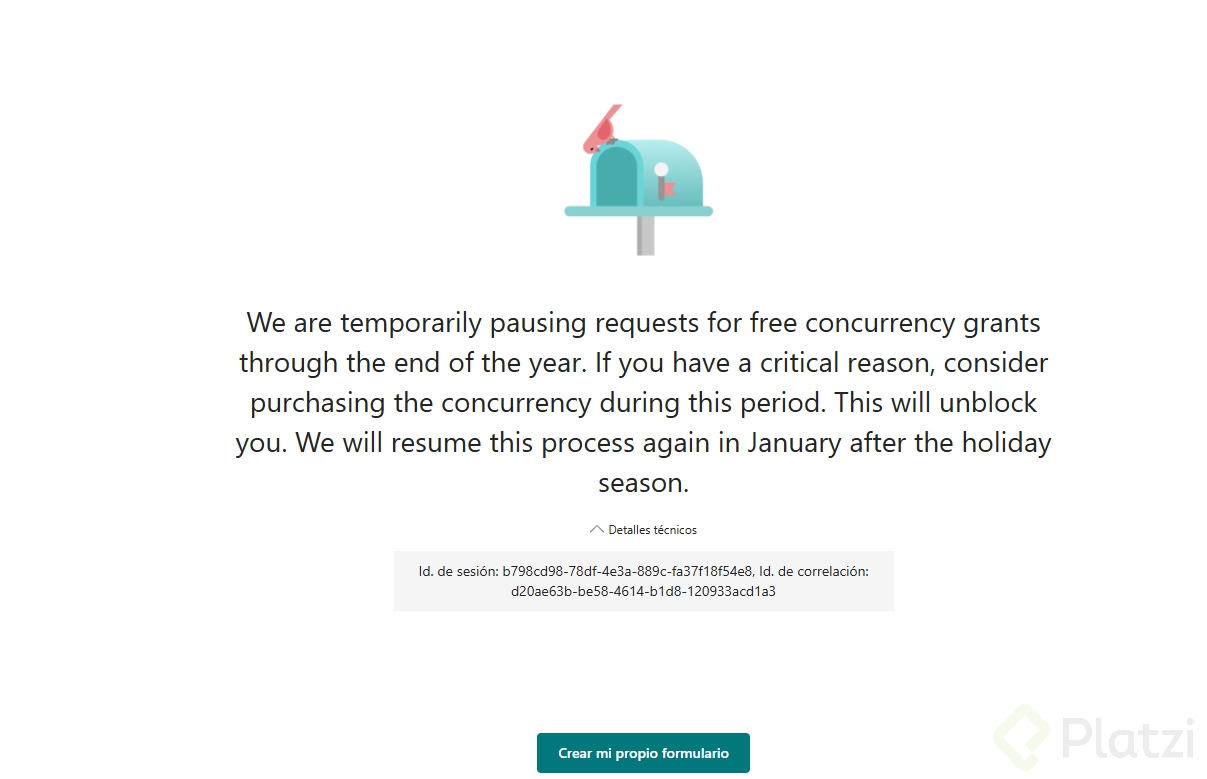Image resolution: width=1207 pixels, height=779 pixels.
Task: Click the word 'season.' ending the message
Action: [643, 483]
